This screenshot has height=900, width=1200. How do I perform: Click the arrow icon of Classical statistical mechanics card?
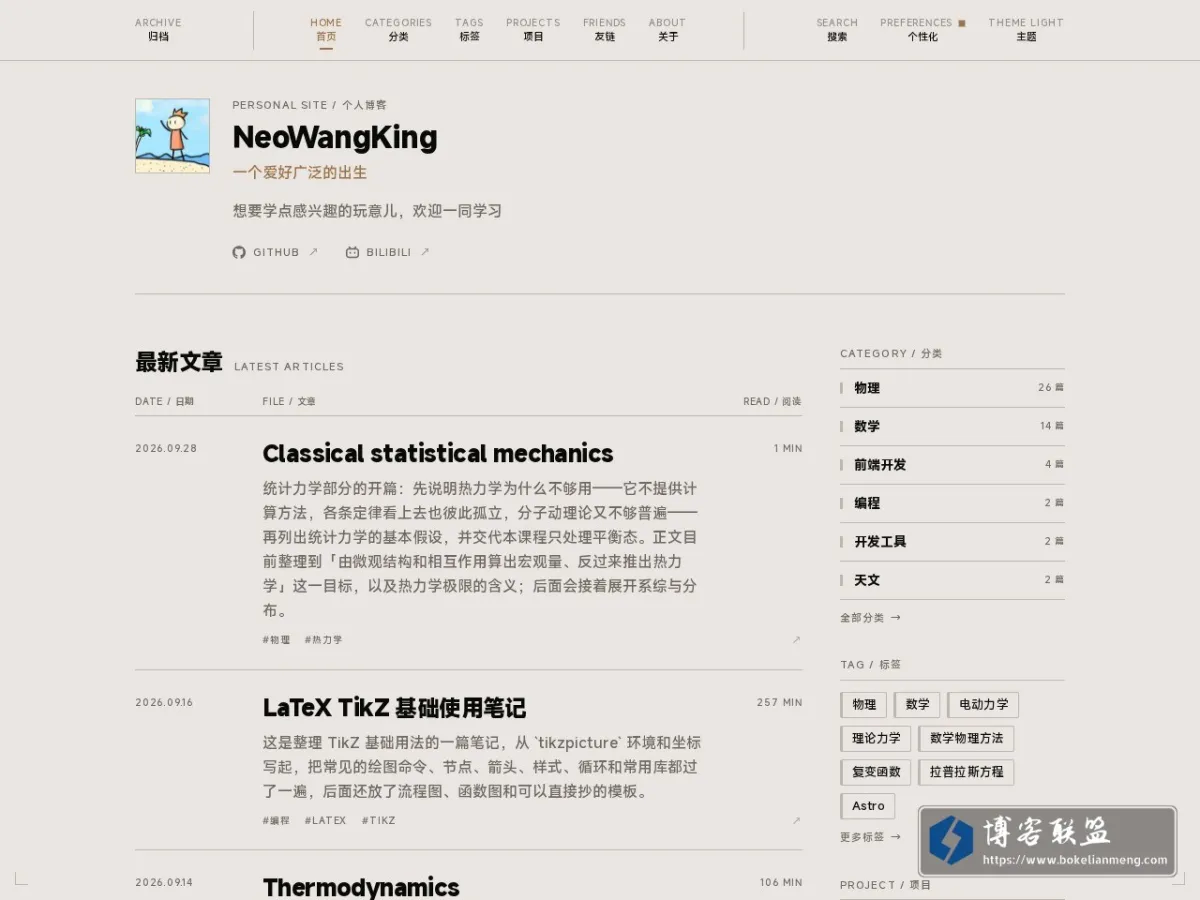point(797,639)
